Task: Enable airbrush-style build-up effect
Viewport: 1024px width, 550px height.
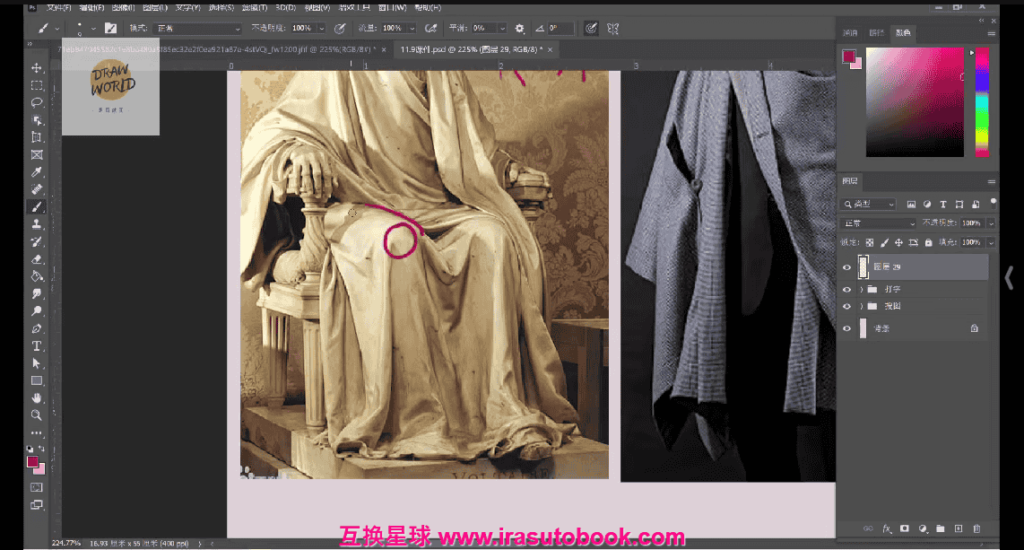Action: click(x=430, y=28)
